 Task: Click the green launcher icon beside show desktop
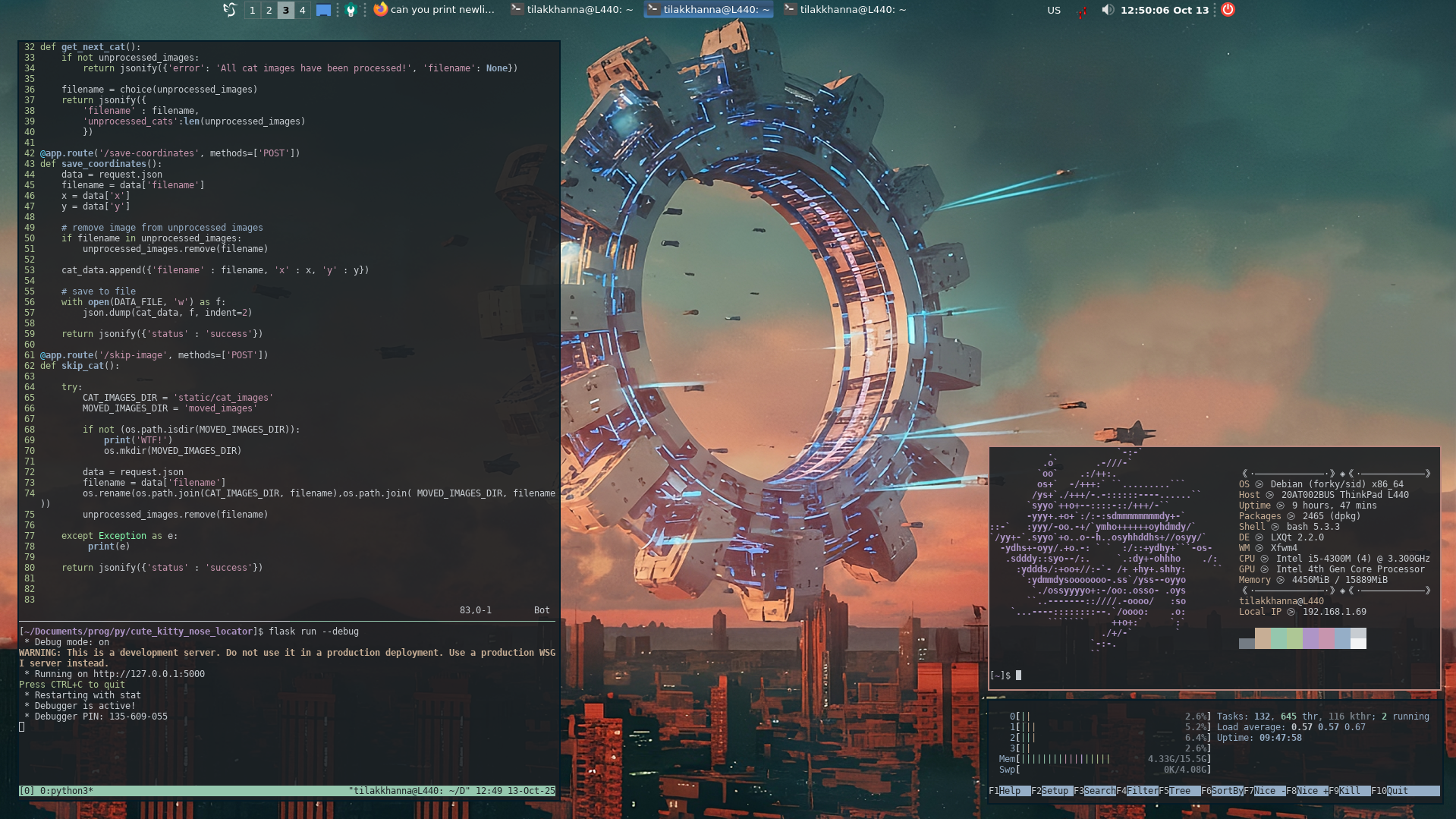(x=351, y=10)
